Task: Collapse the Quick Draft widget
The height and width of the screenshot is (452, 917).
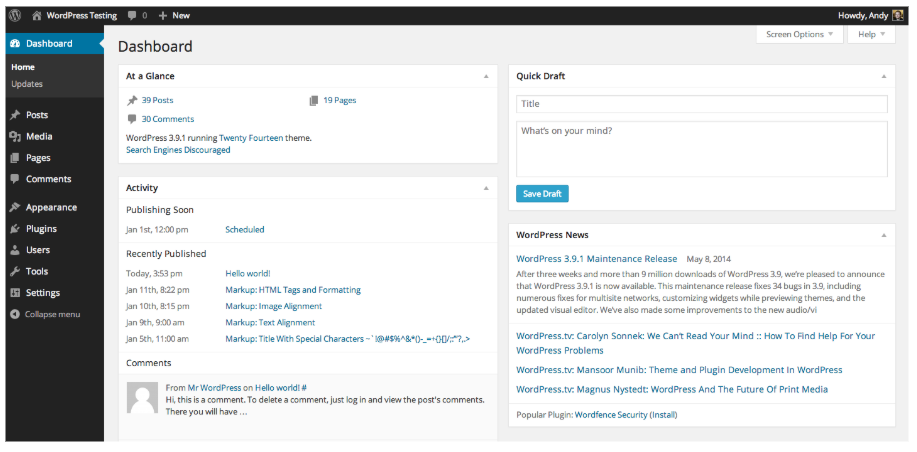Action: [884, 77]
